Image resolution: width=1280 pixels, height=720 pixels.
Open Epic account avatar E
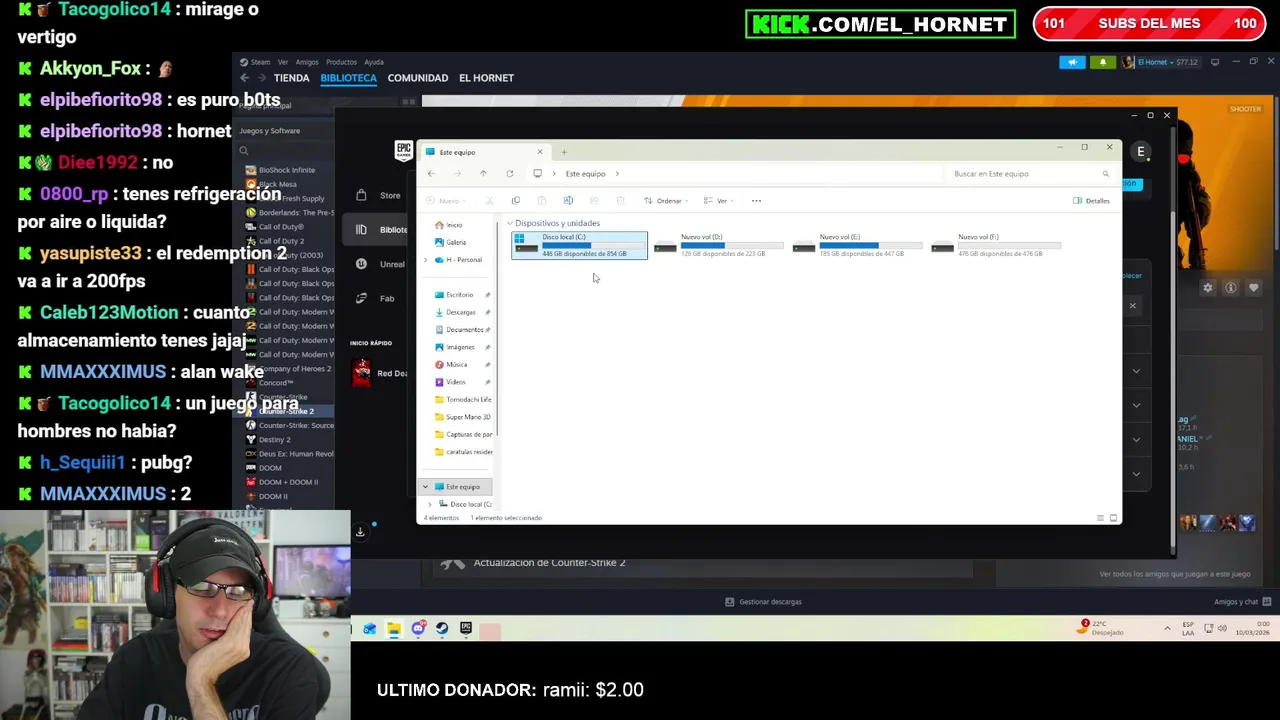tap(1140, 152)
